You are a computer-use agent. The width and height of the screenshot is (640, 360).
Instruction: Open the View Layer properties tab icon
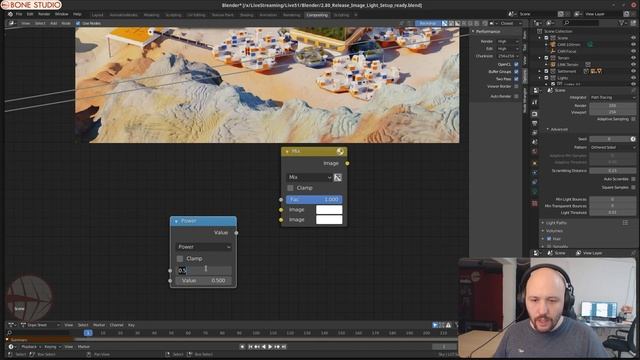[535, 133]
